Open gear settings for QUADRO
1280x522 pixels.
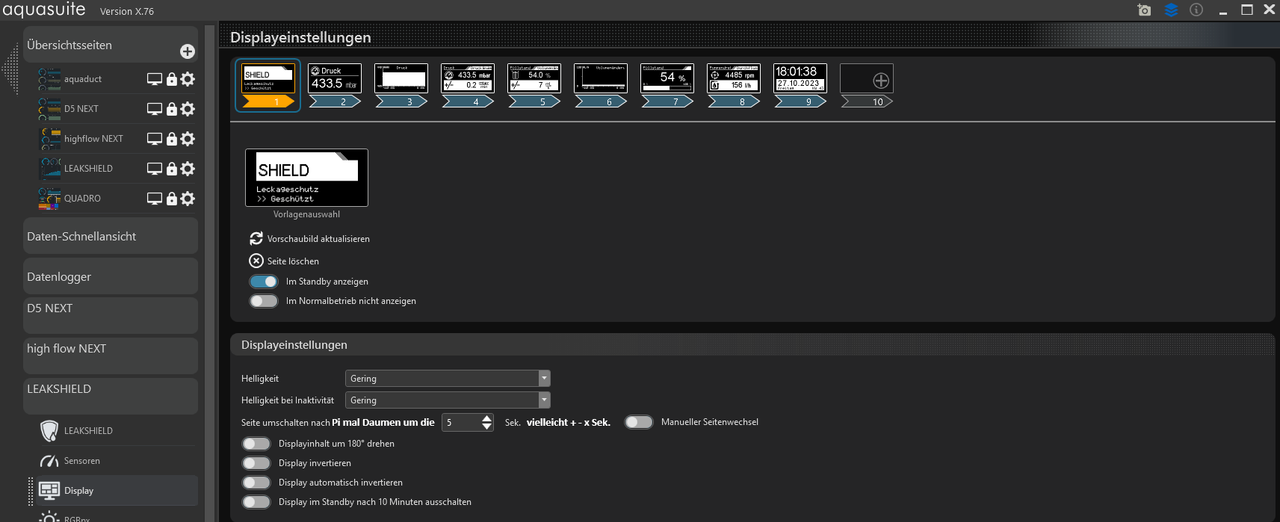[188, 199]
